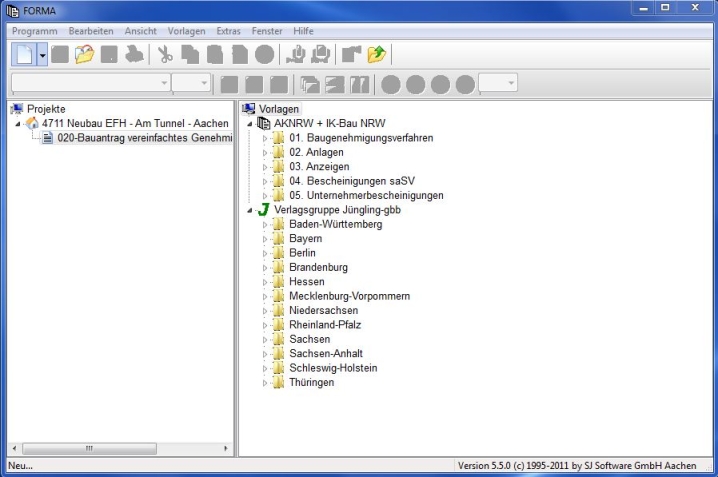Select Niedersachsen in the templates tree
Screen dimensions: 718x477
(323, 311)
